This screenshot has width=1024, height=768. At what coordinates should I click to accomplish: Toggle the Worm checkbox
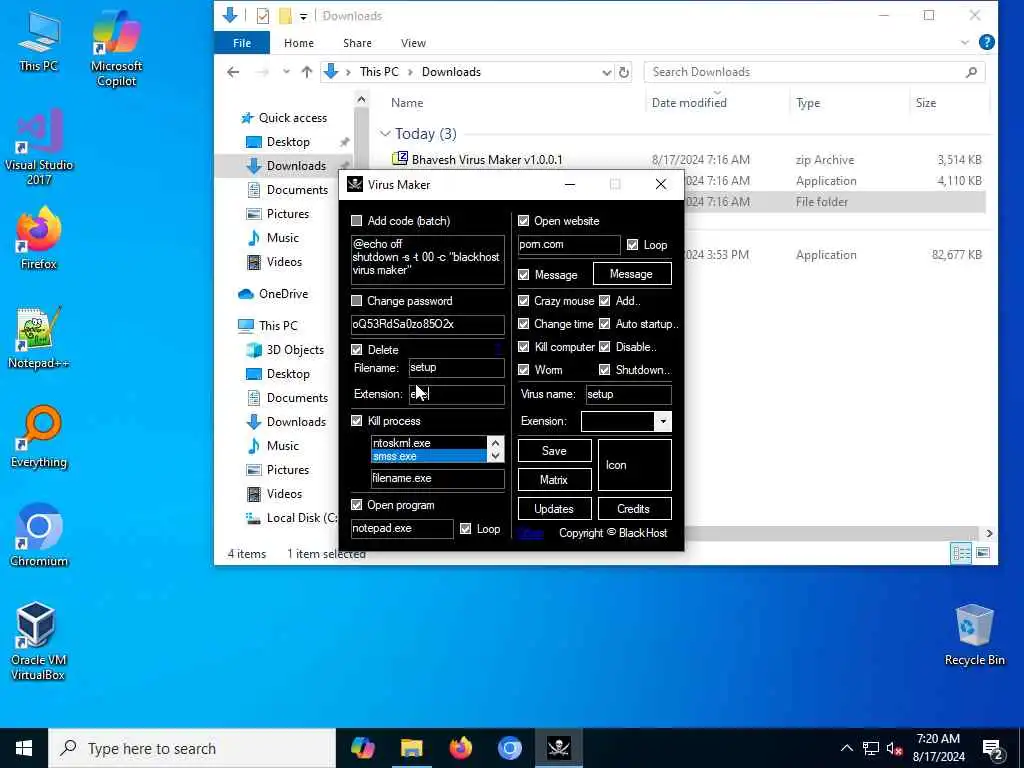524,370
